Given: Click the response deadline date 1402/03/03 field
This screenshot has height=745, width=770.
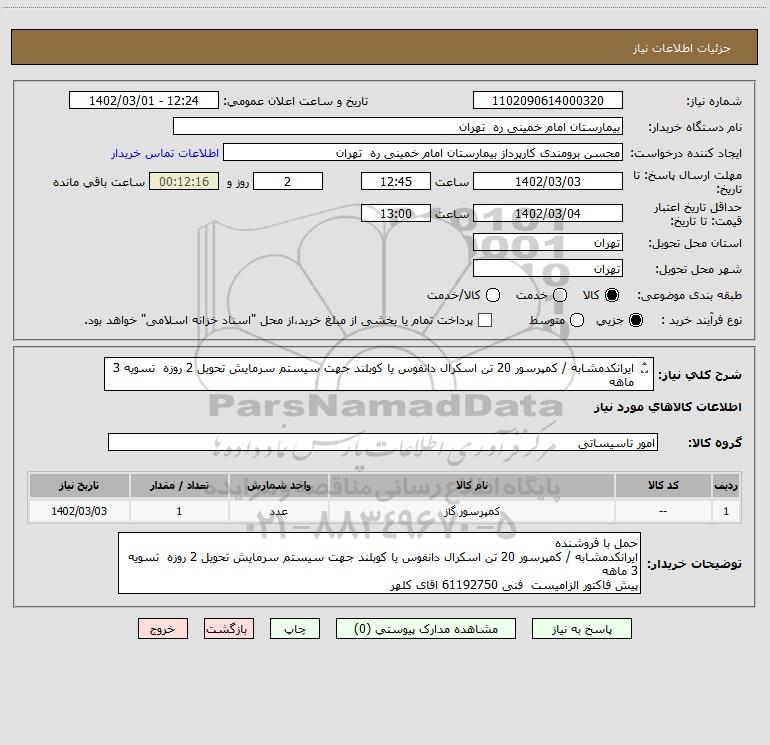Looking at the screenshot, I should tap(548, 181).
